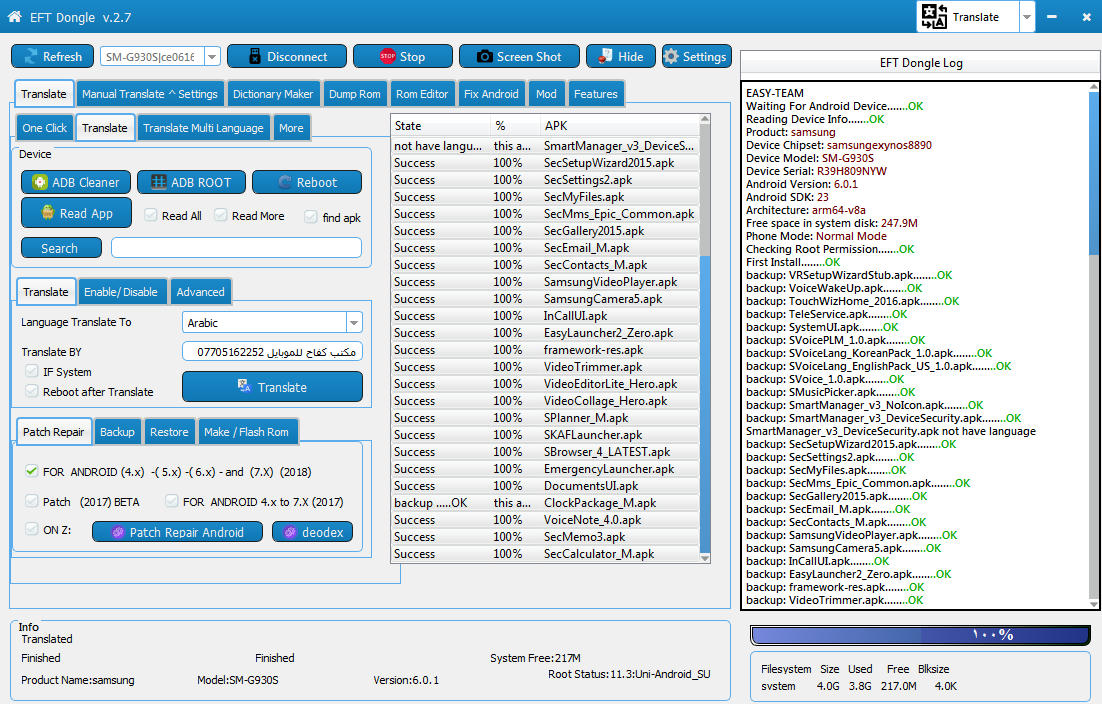Click the red Stop sign icon
1102x704 pixels.
point(387,56)
